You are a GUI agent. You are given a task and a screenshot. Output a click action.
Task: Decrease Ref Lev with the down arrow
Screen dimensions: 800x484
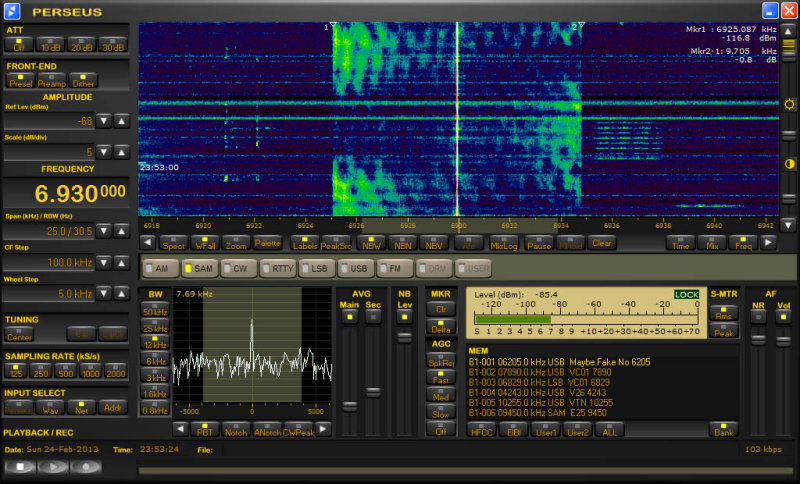(104, 121)
